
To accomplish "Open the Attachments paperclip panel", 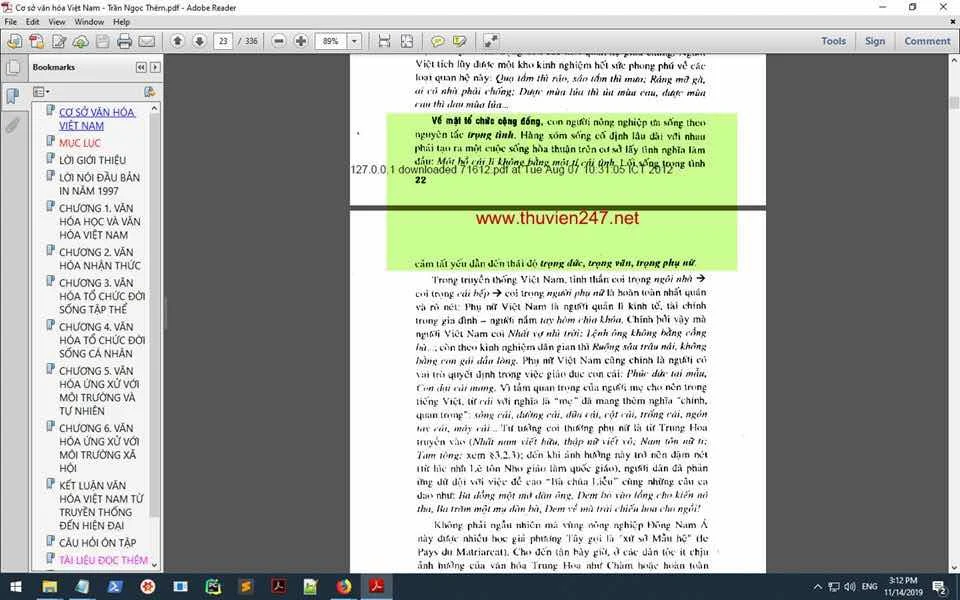I will point(13,126).
